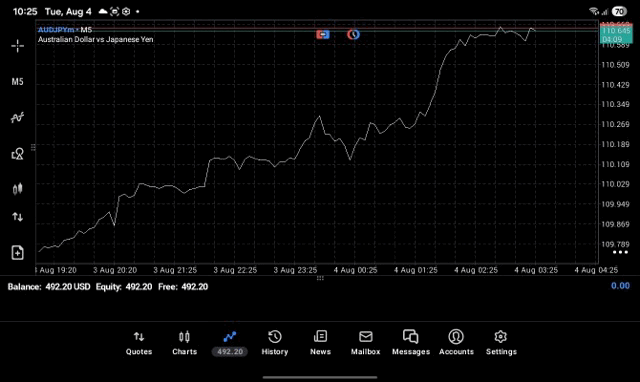The image size is (640, 382).
Task: Open the History tab
Action: [275, 343]
